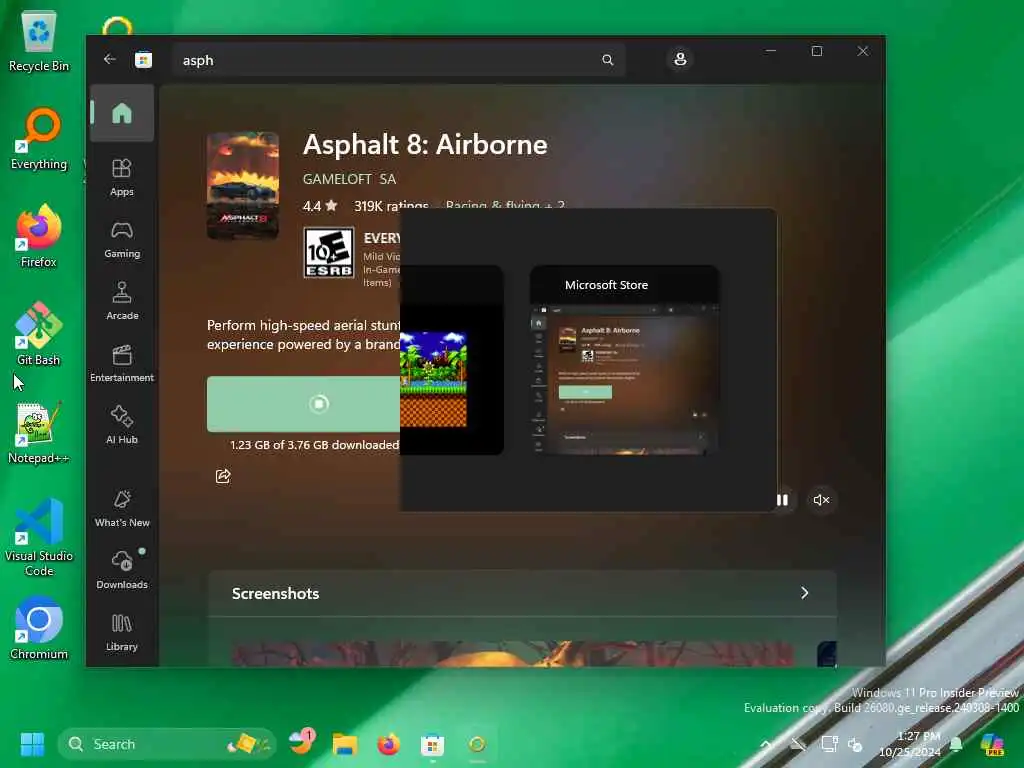Click the Asphalt 8: Airborne title

(425, 145)
